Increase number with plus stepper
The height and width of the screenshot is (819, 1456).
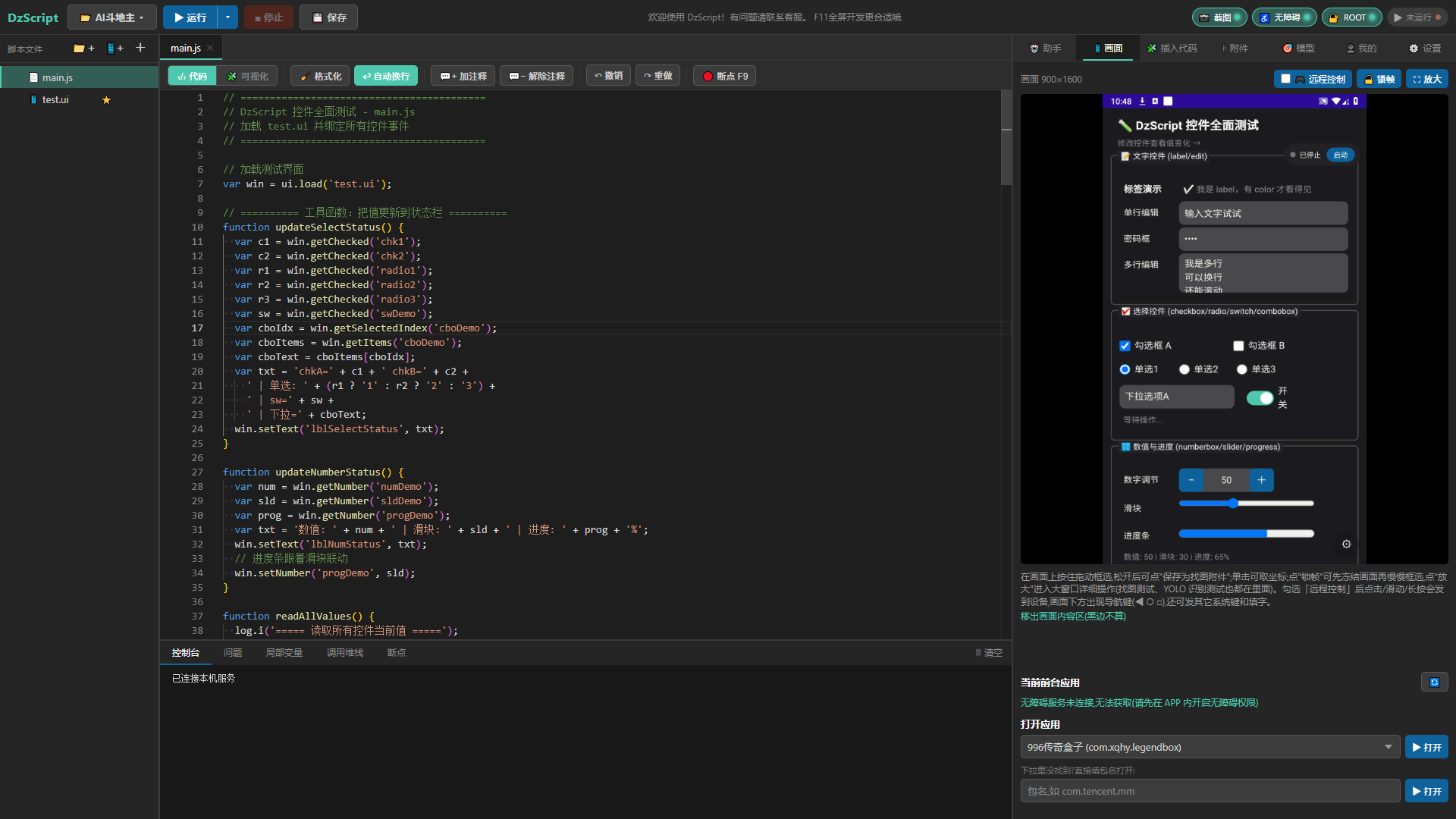pyautogui.click(x=1261, y=480)
